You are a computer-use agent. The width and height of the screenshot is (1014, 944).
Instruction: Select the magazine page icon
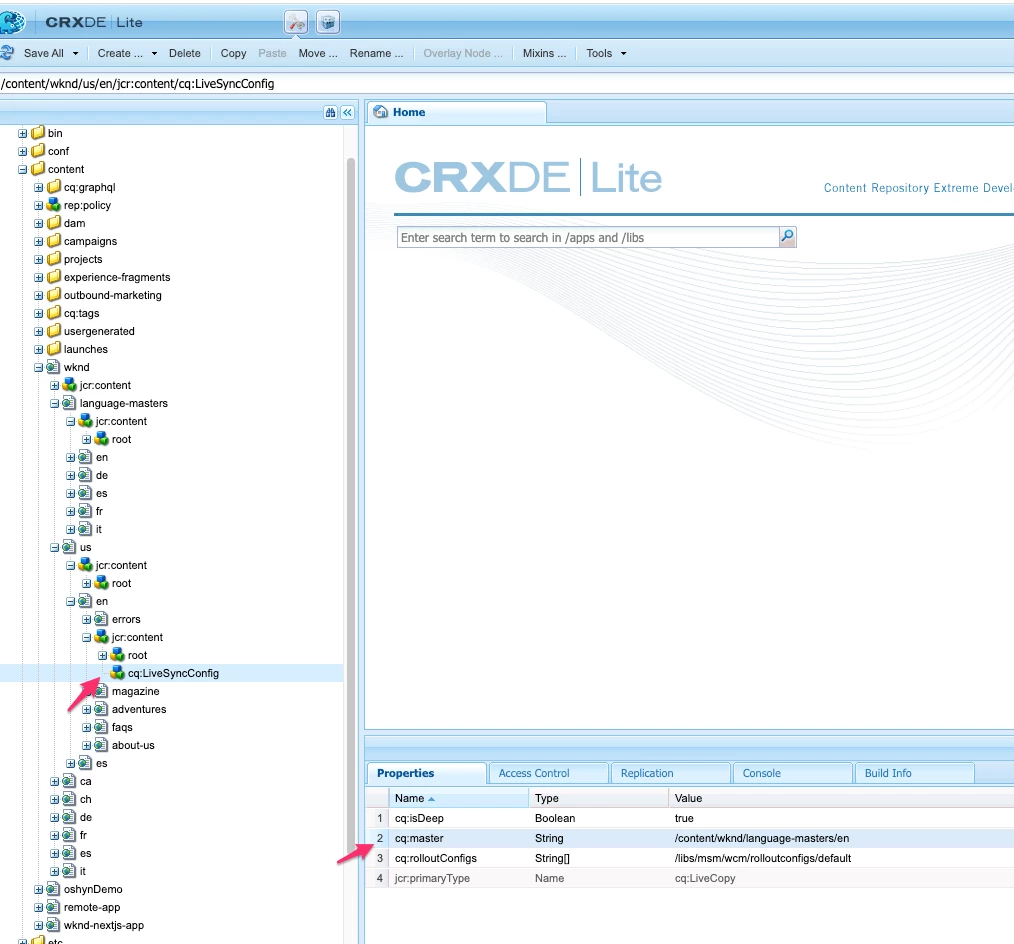coord(102,691)
